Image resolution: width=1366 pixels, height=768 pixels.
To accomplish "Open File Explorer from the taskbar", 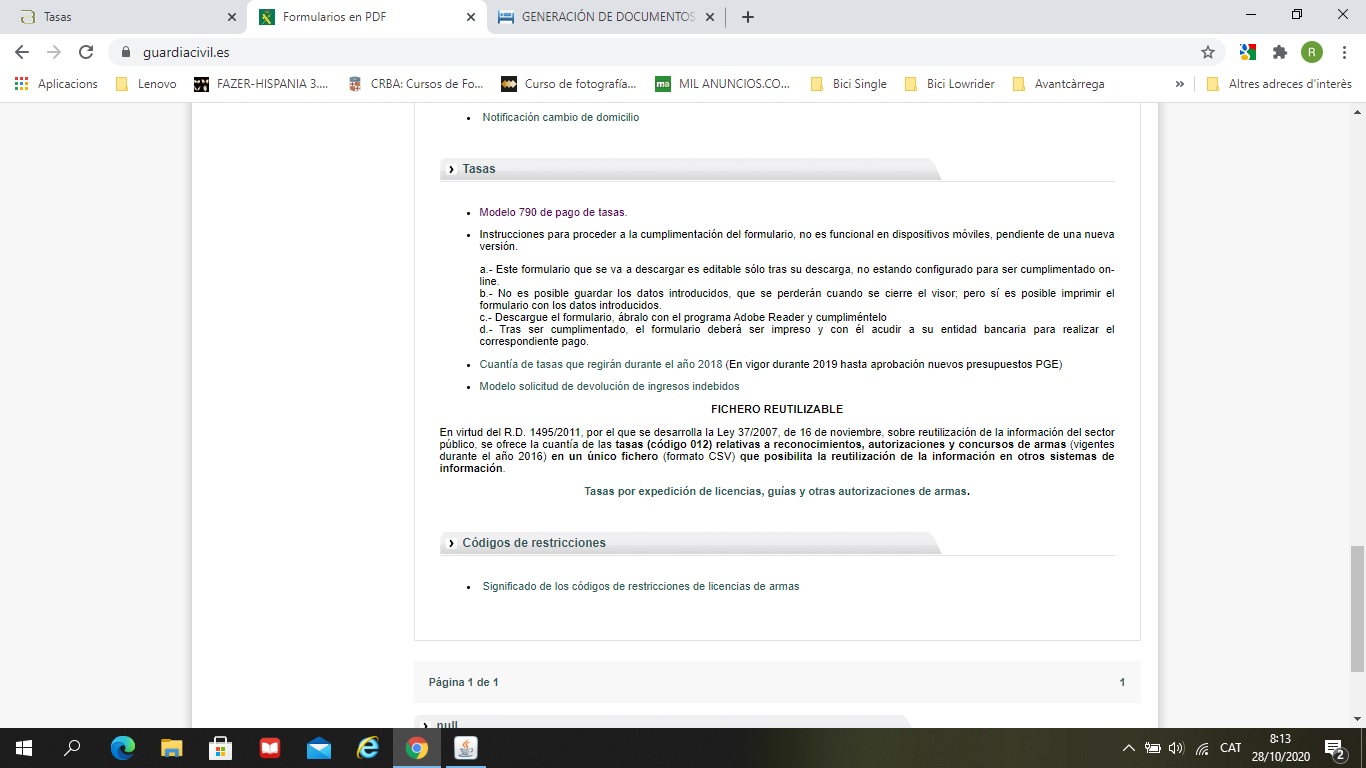I will point(172,747).
